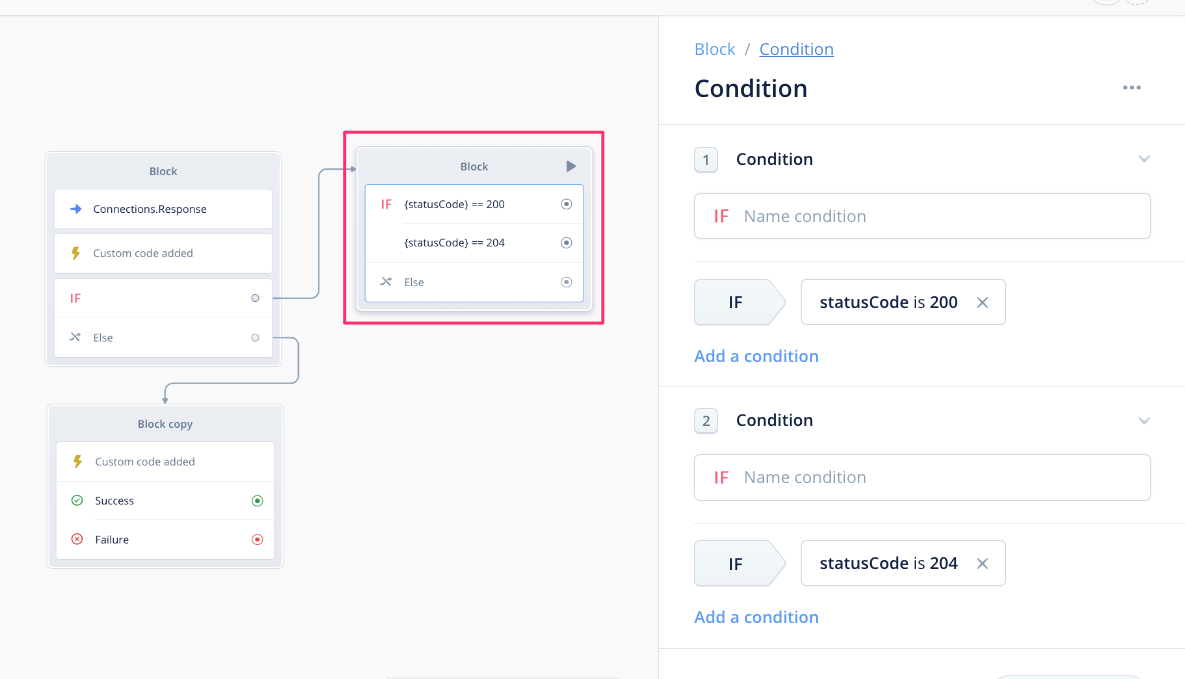Click the green Success check icon
This screenshot has width=1185, height=679.
[77, 500]
